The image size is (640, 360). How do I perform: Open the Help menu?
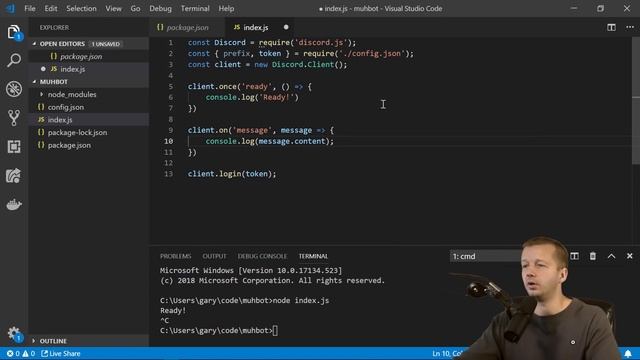pyautogui.click(x=226, y=8)
